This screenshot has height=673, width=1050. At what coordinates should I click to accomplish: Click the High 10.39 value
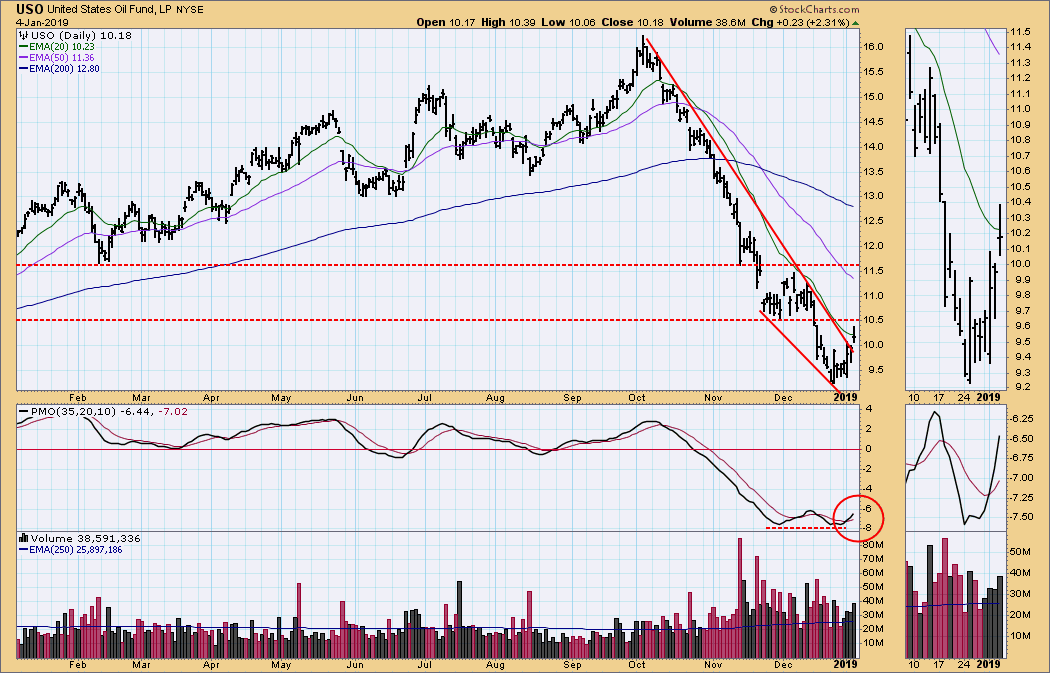pos(509,22)
